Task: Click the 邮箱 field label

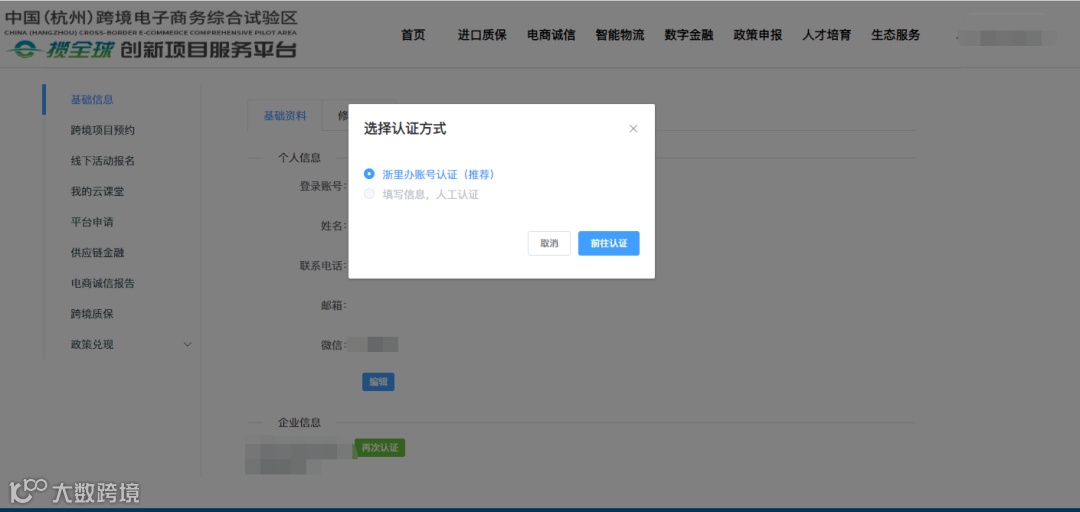Action: point(333,305)
